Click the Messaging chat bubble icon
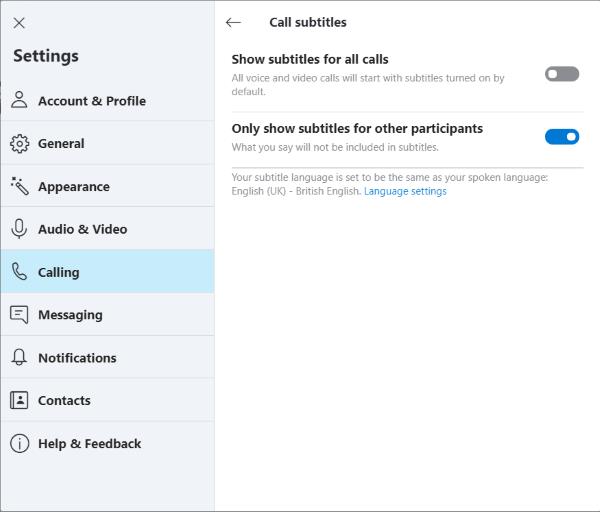600x512 pixels. click(x=19, y=315)
